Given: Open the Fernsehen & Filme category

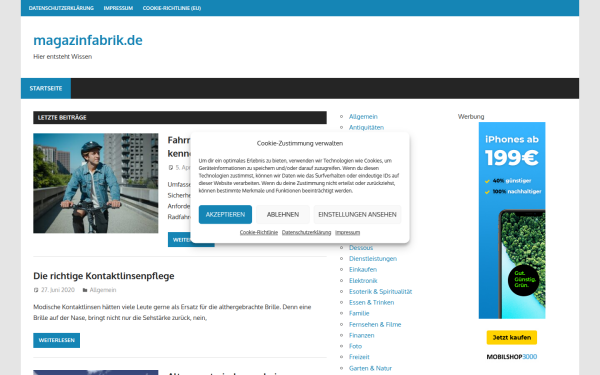Looking at the screenshot, I should click(x=375, y=324).
